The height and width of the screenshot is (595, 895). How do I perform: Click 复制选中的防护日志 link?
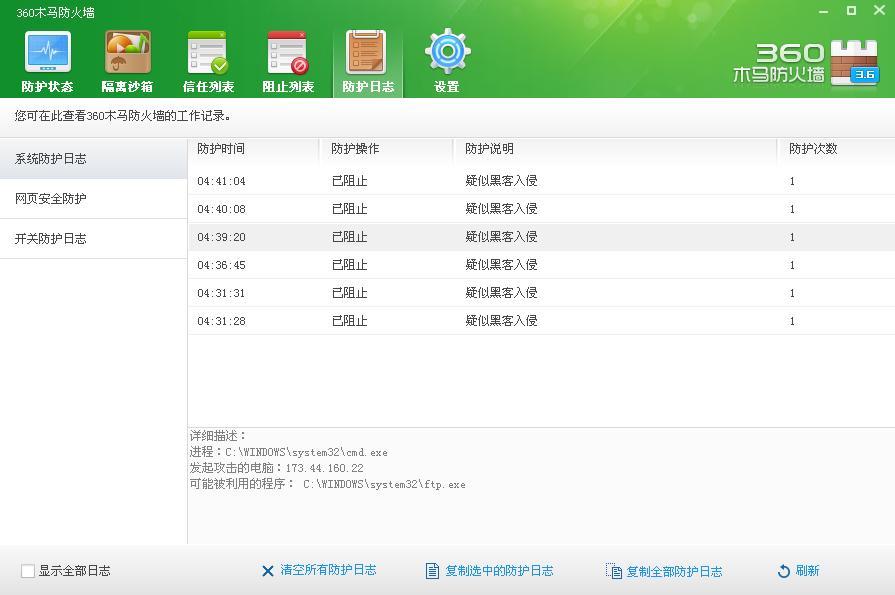coord(489,571)
